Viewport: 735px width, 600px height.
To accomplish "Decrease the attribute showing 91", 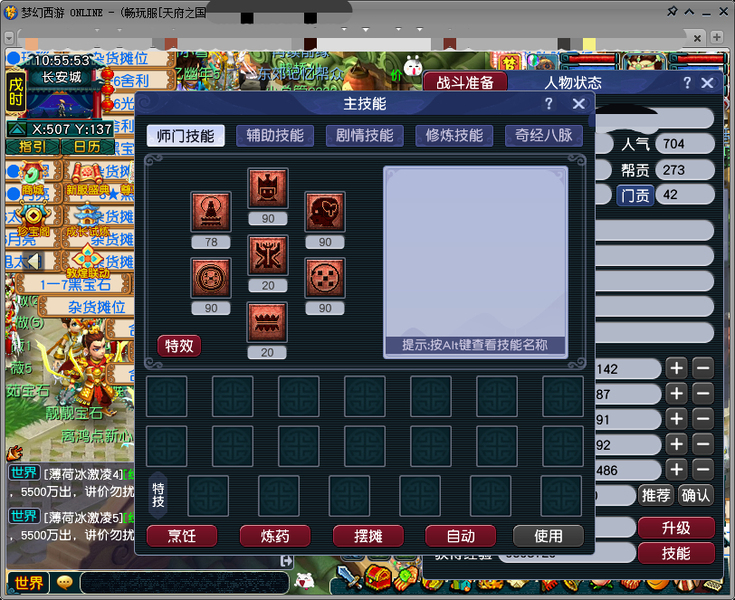I will (x=703, y=419).
